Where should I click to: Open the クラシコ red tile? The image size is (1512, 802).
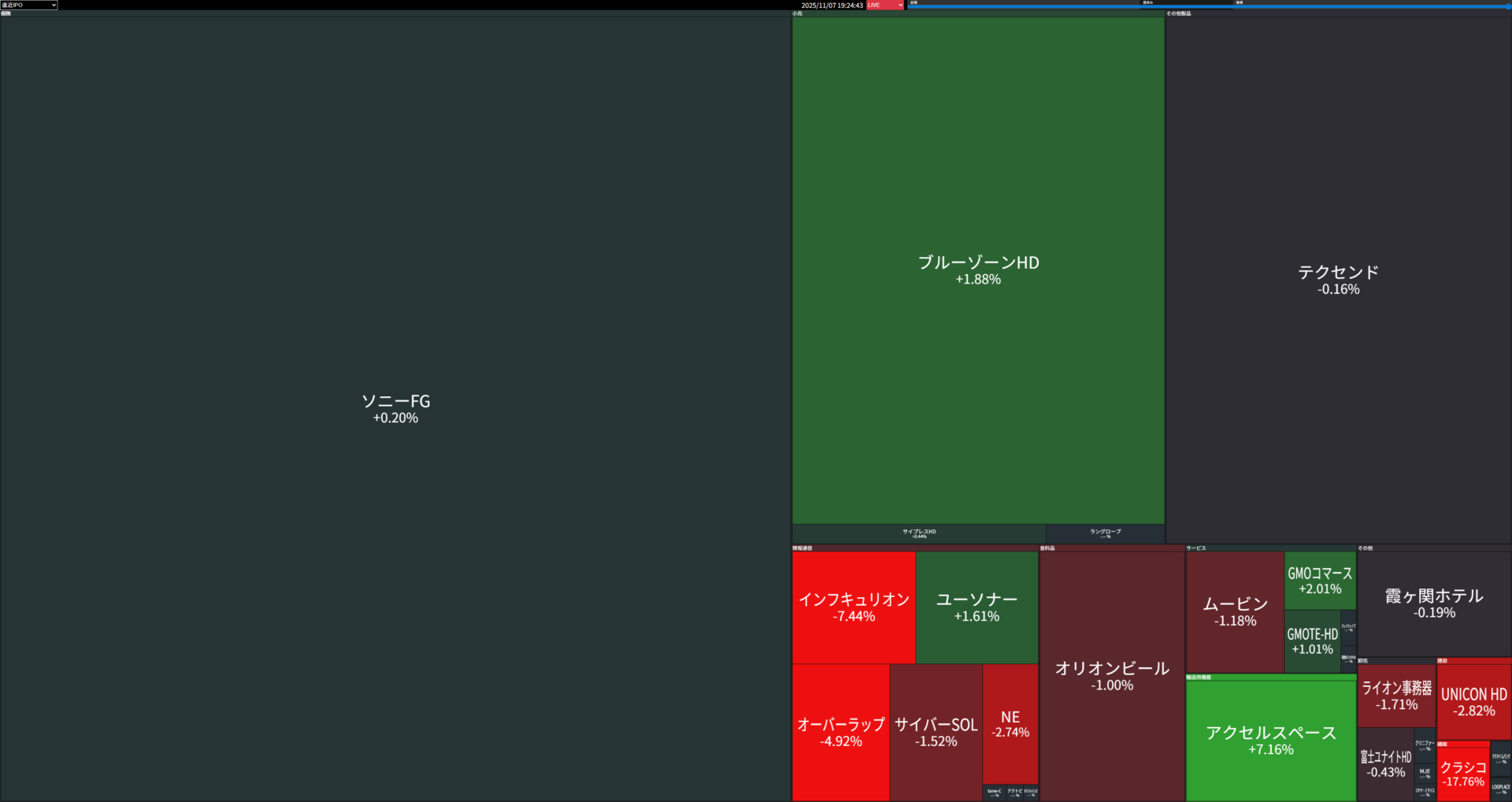pos(1463,773)
